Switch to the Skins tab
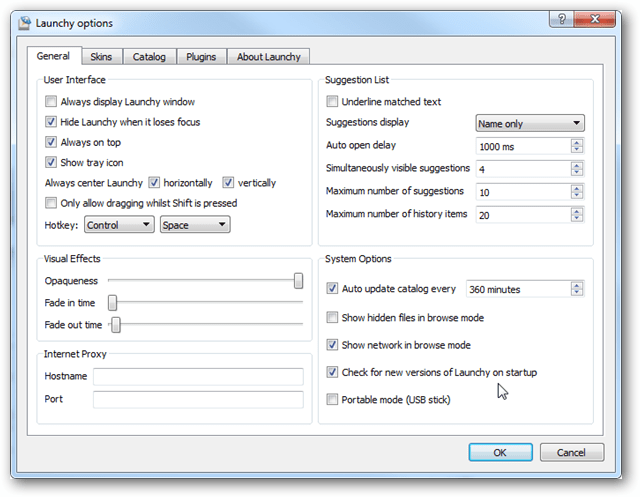 101,57
